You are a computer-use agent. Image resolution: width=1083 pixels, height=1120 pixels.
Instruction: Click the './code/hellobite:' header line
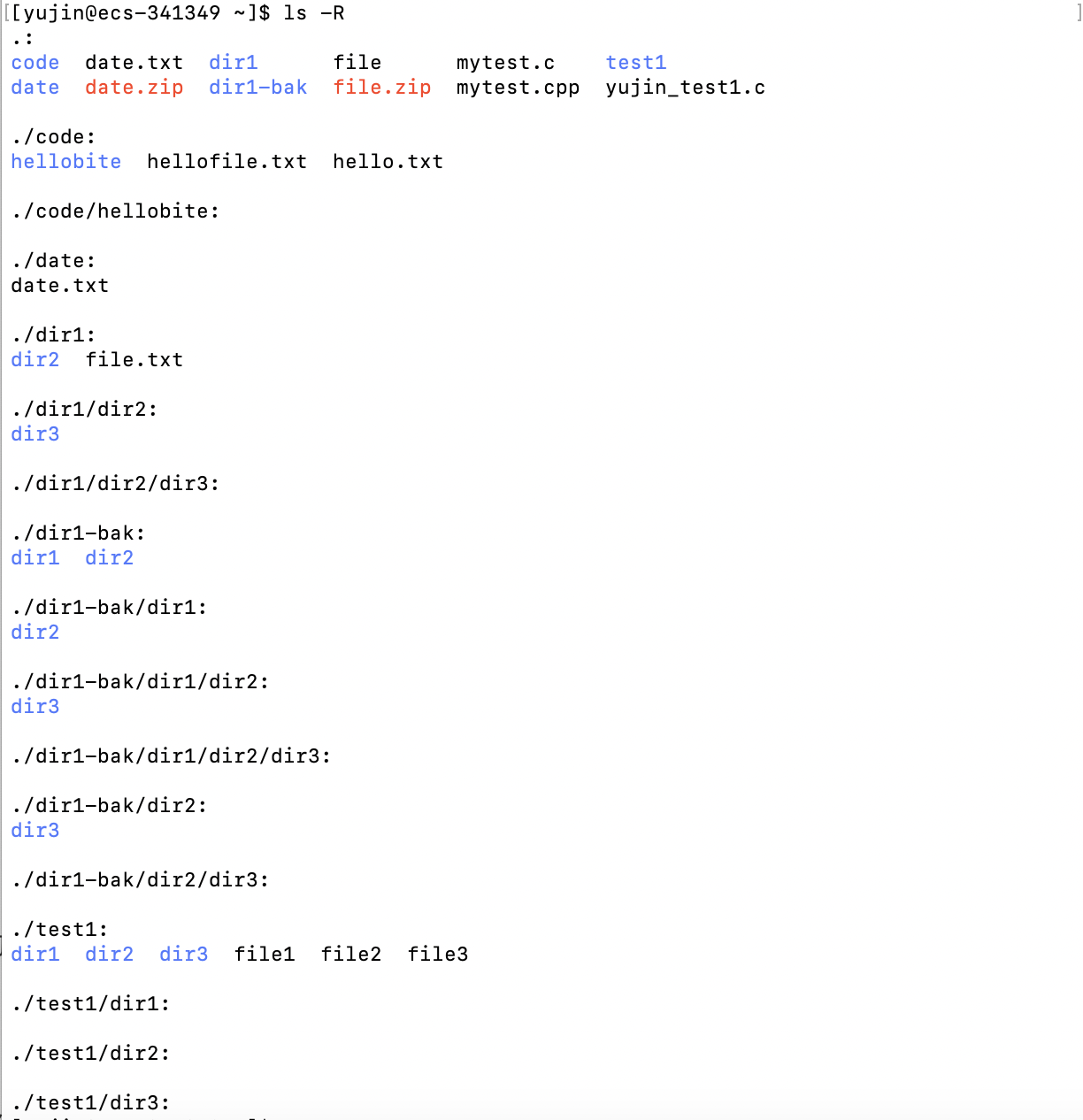[116, 211]
